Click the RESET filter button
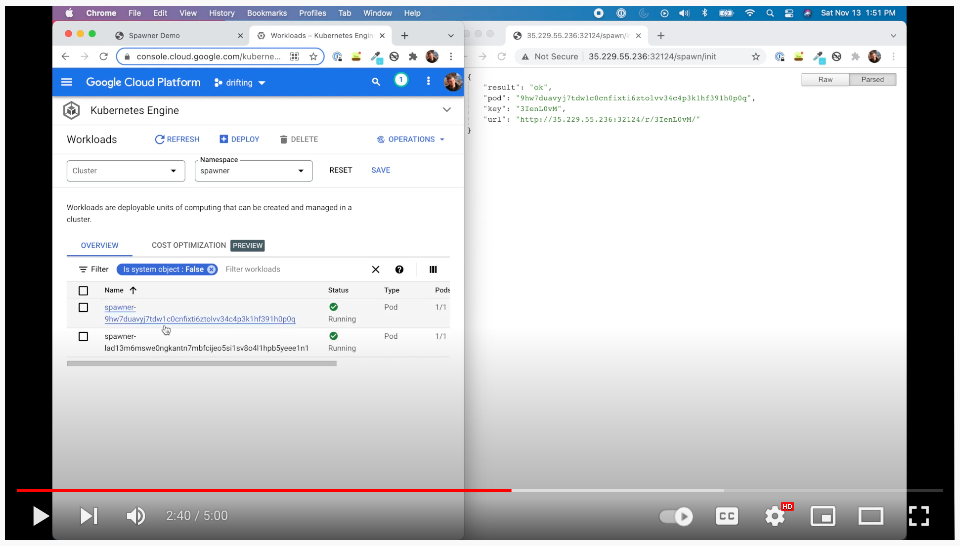This screenshot has width=960, height=546. tap(340, 170)
